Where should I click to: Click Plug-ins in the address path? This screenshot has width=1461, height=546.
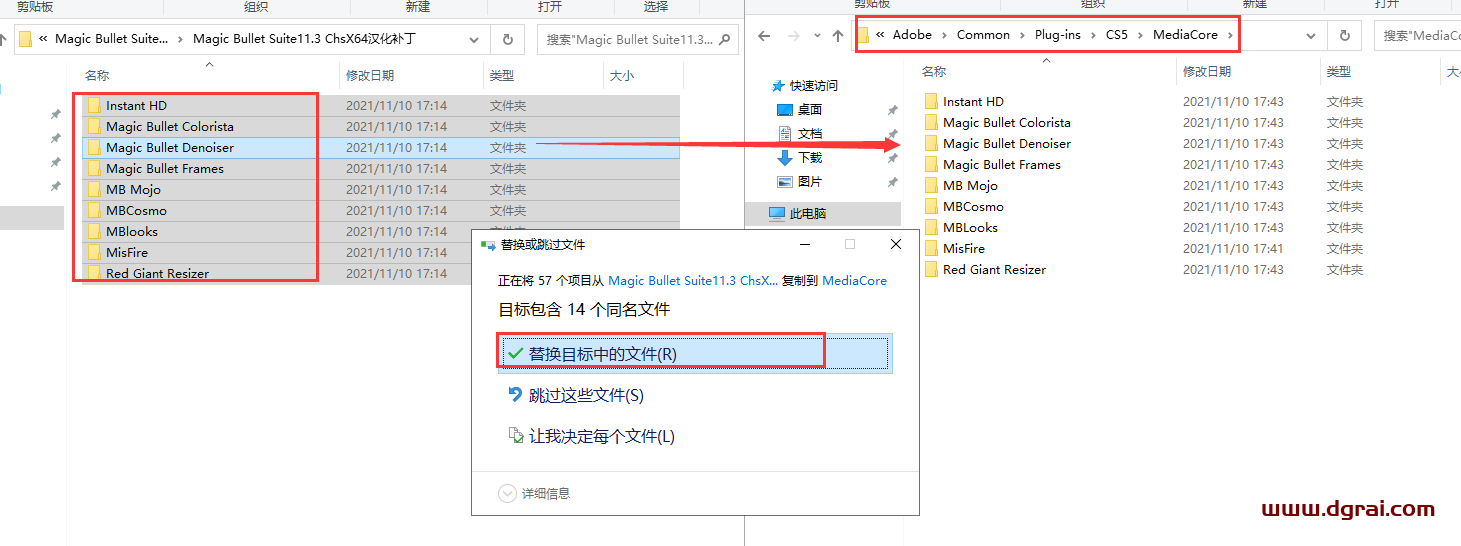coord(1058,35)
